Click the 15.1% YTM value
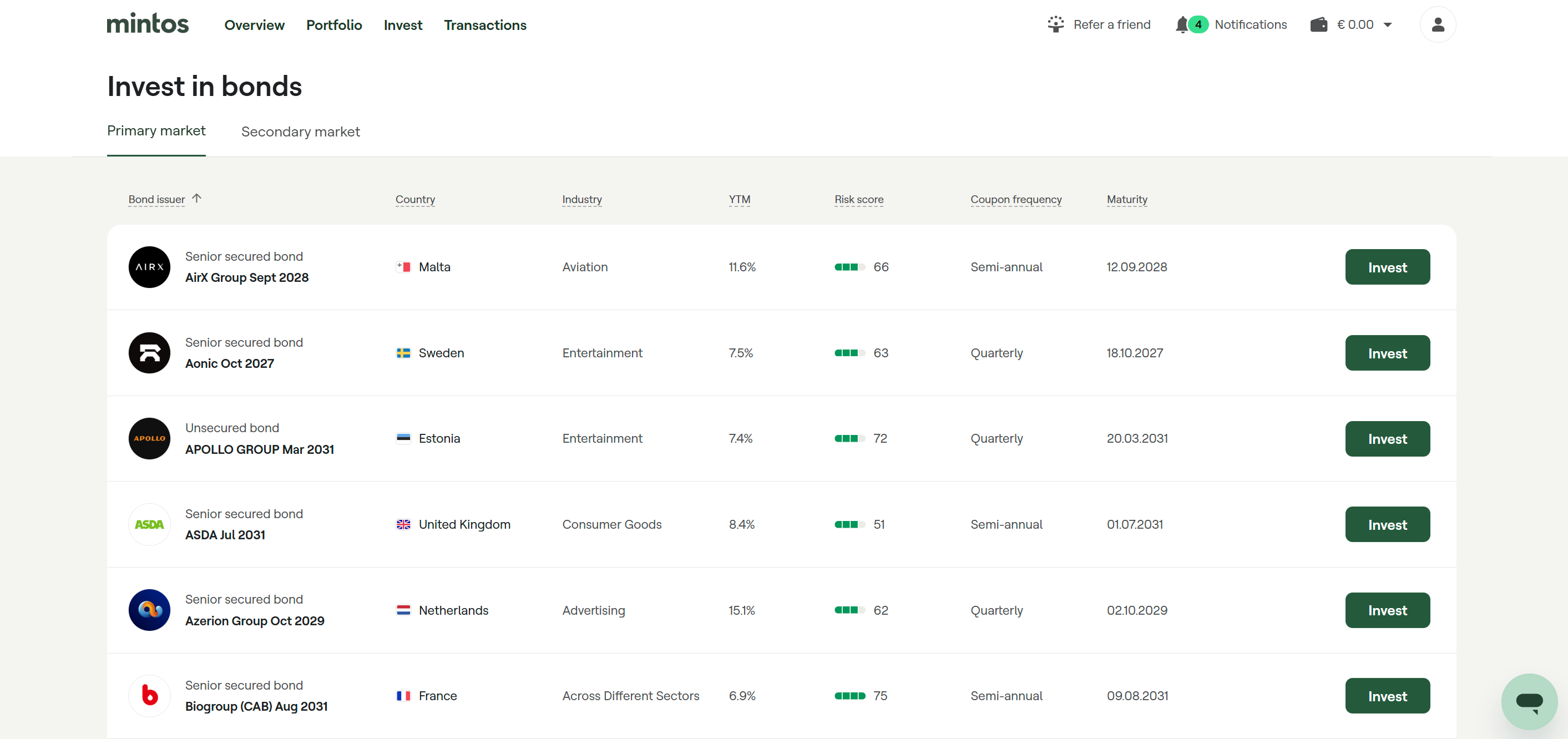The image size is (1568, 739). click(x=741, y=610)
